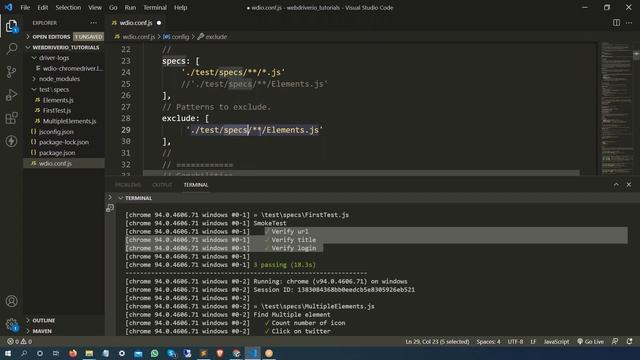The width and height of the screenshot is (640, 360).
Task: Open Brave browser from taskbar
Action: (x=220, y=353)
